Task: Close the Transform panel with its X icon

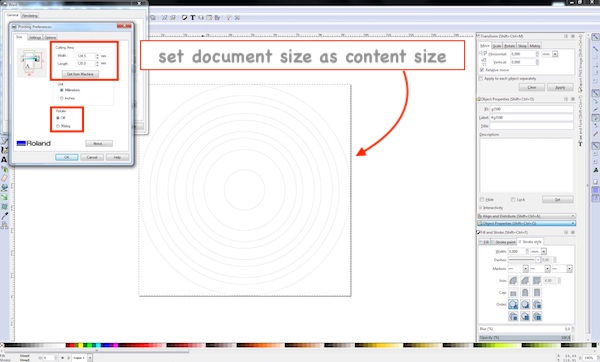Action: click(x=573, y=36)
